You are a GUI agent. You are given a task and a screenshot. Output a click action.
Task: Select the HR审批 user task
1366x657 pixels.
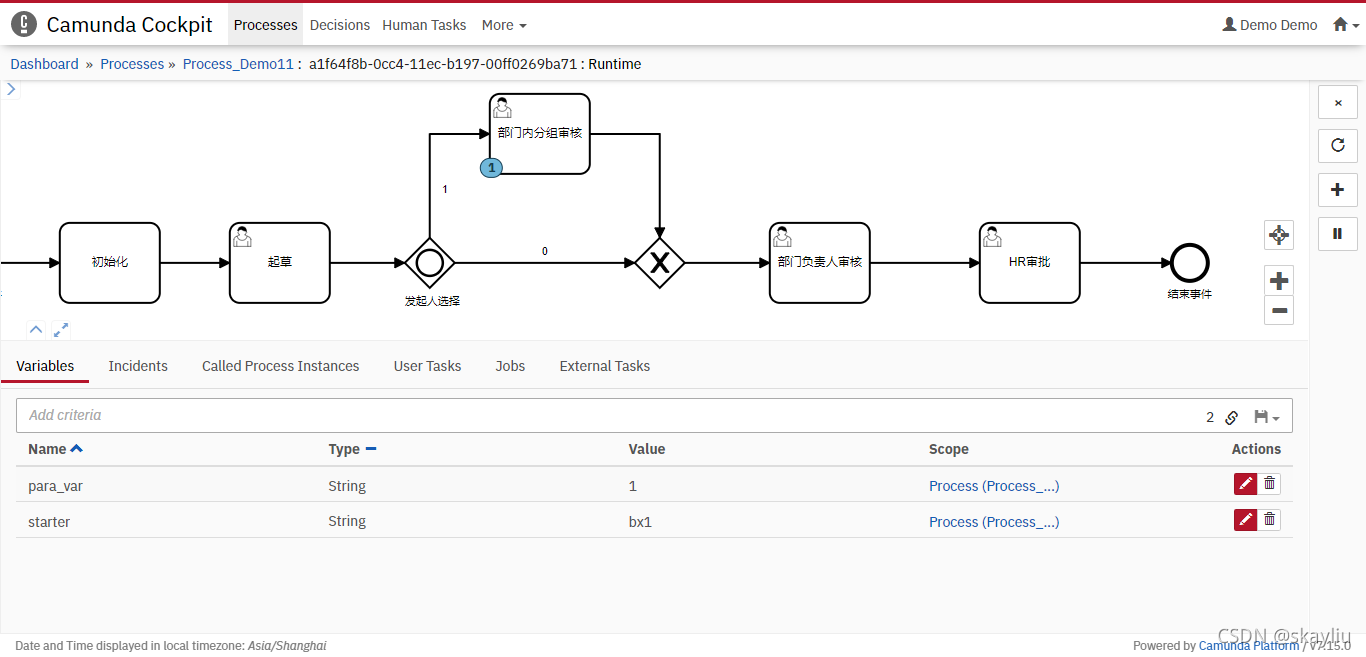[x=1030, y=263]
